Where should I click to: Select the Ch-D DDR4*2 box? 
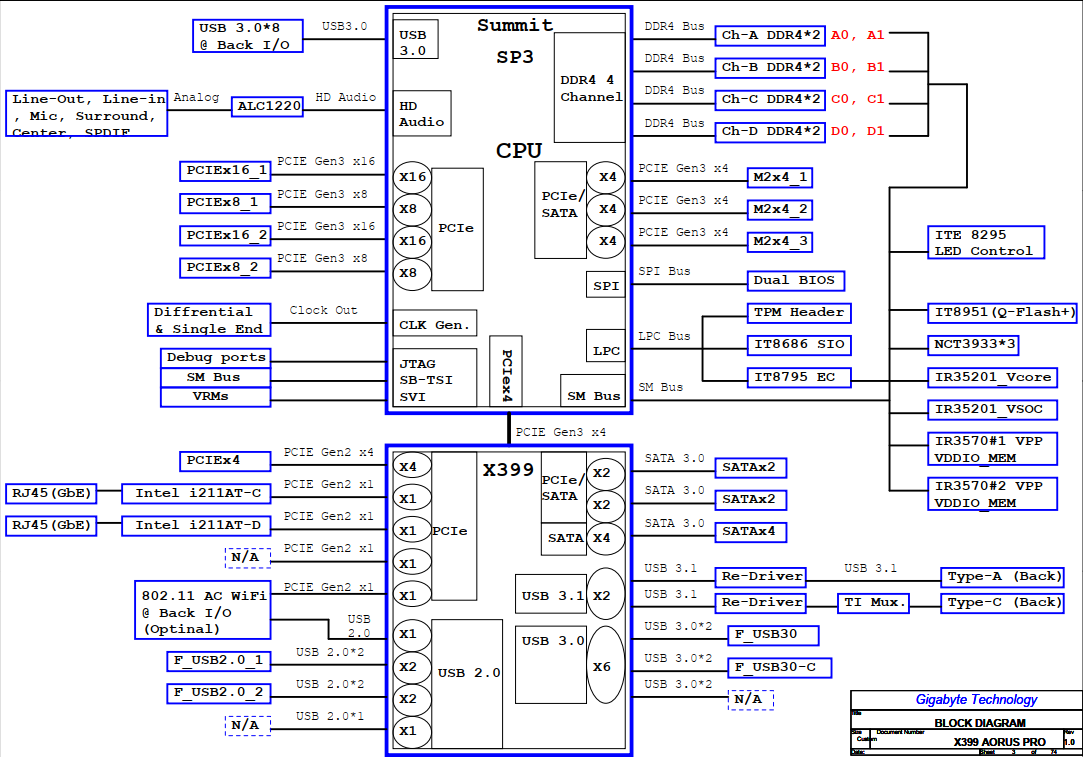pos(769,132)
